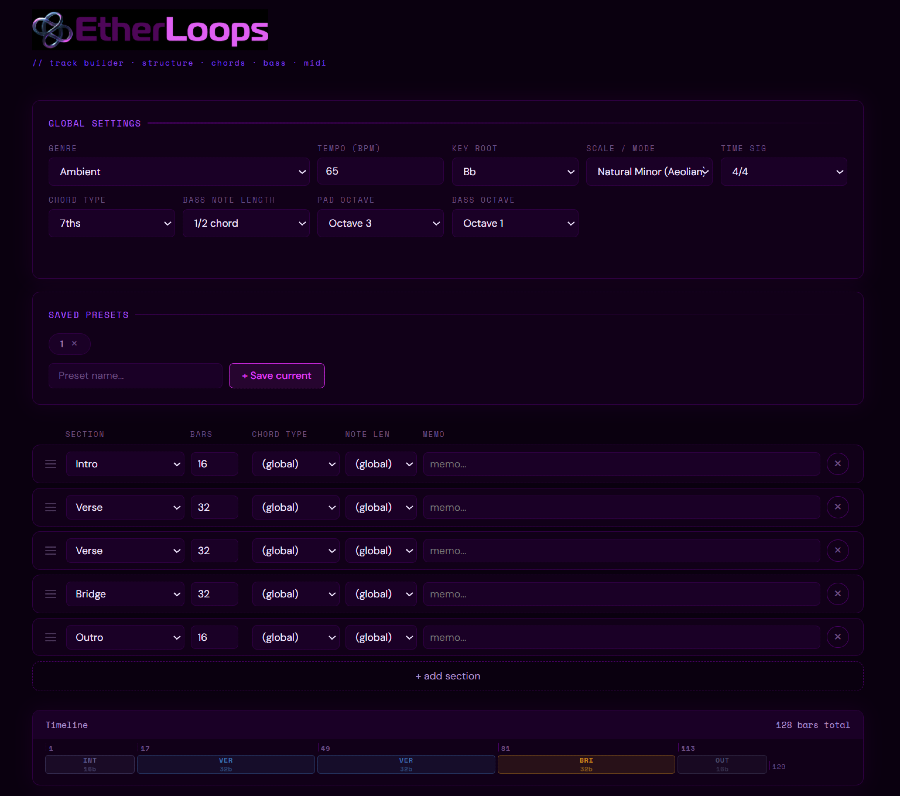Open the Bridge row chord type dropdown
This screenshot has height=796, width=900.
coord(296,594)
